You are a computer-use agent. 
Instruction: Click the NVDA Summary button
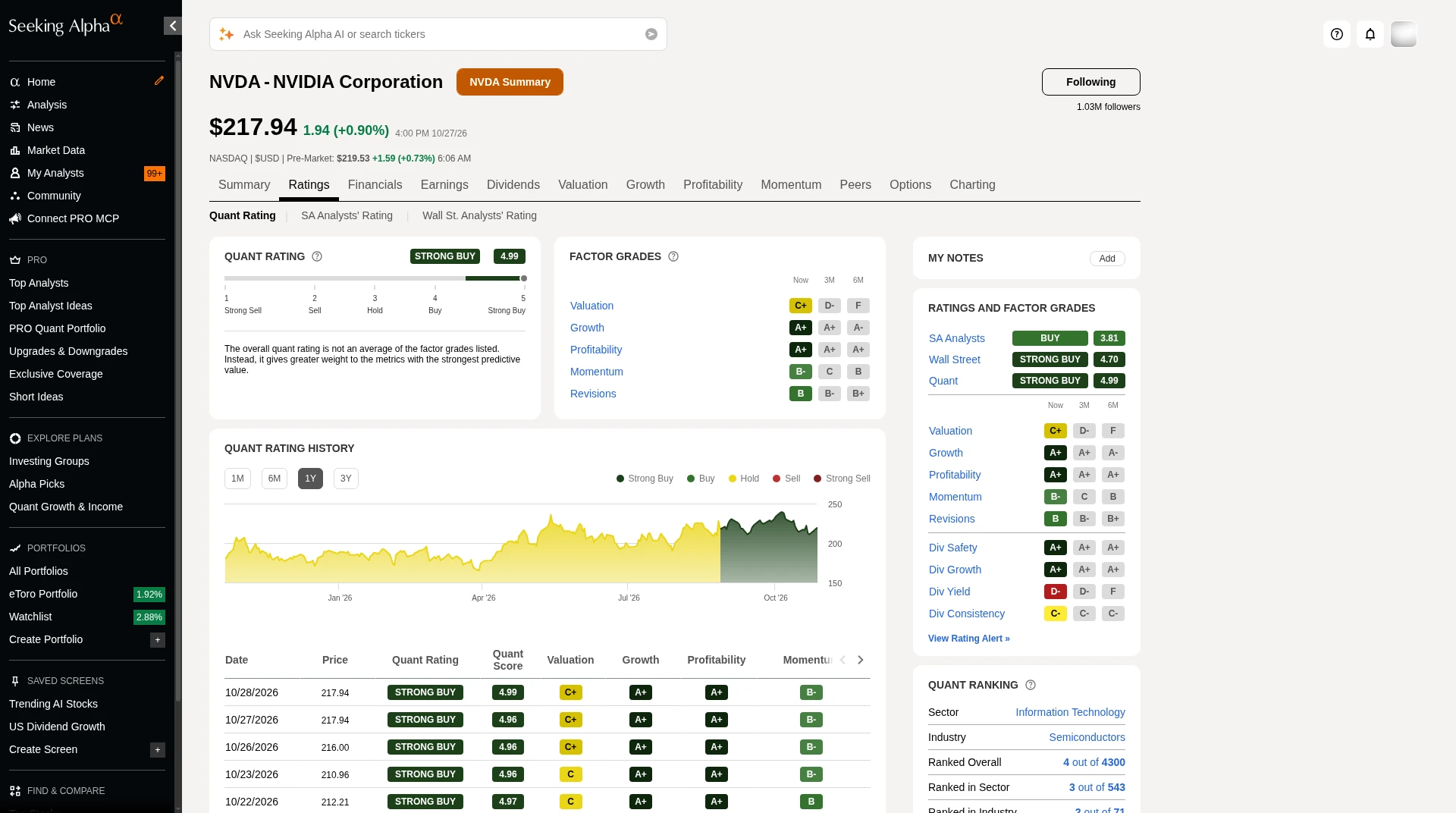pyautogui.click(x=510, y=82)
